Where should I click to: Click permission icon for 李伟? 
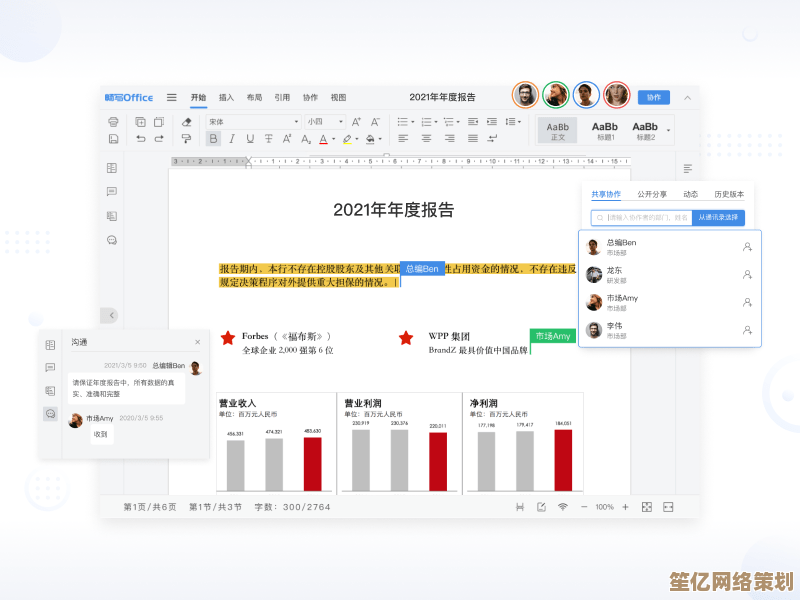(747, 330)
